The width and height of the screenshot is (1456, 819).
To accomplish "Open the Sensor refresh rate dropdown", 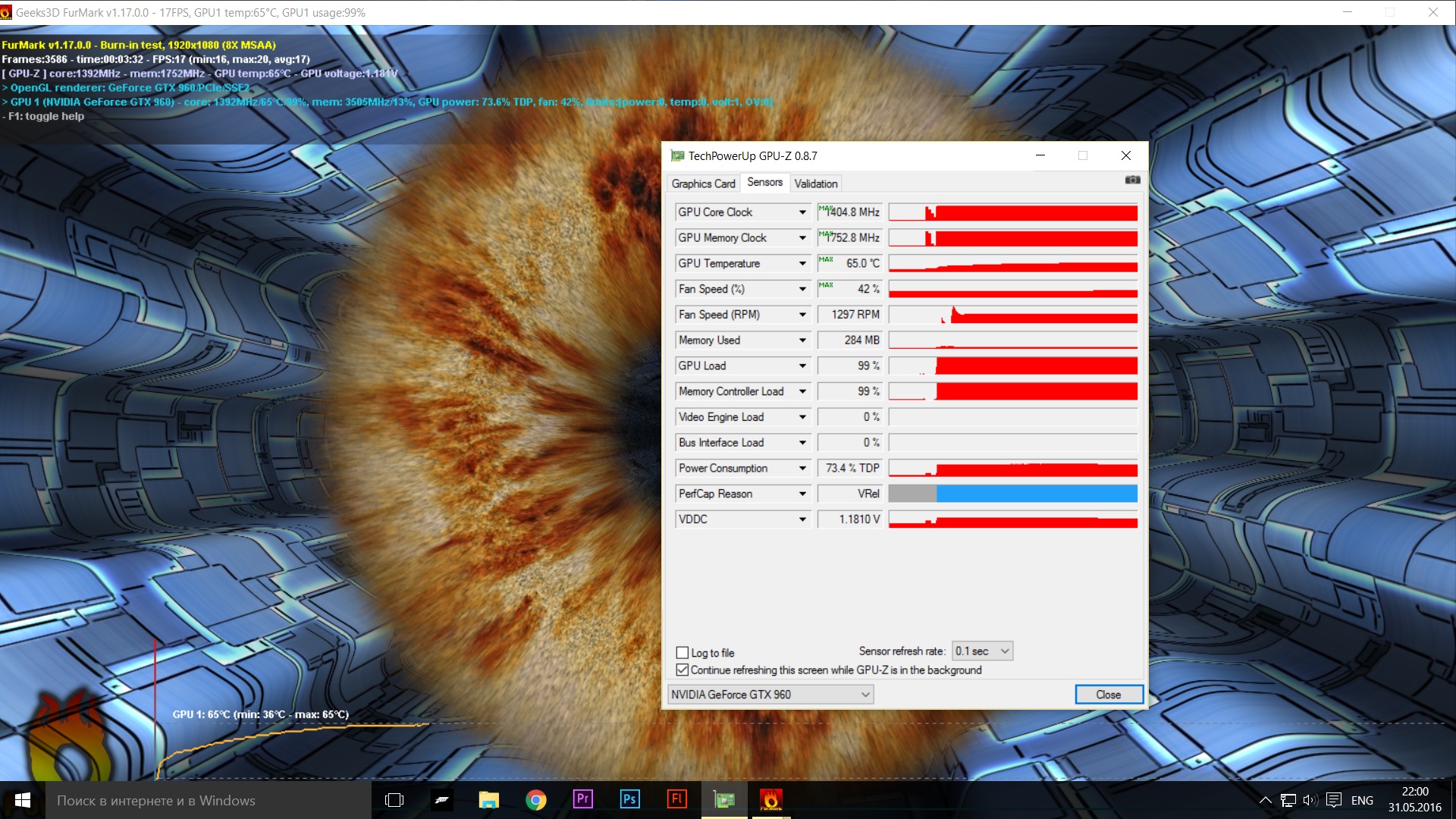I will click(983, 651).
